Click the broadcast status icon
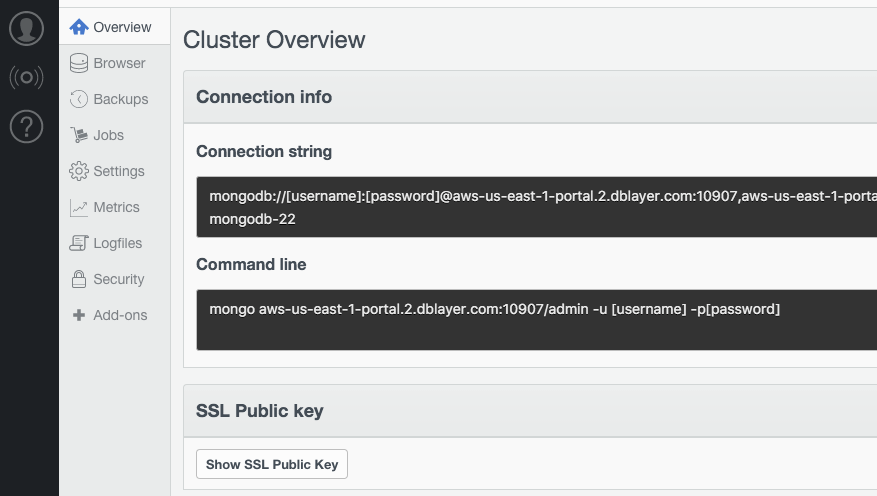The width and height of the screenshot is (877, 496). tap(26, 77)
